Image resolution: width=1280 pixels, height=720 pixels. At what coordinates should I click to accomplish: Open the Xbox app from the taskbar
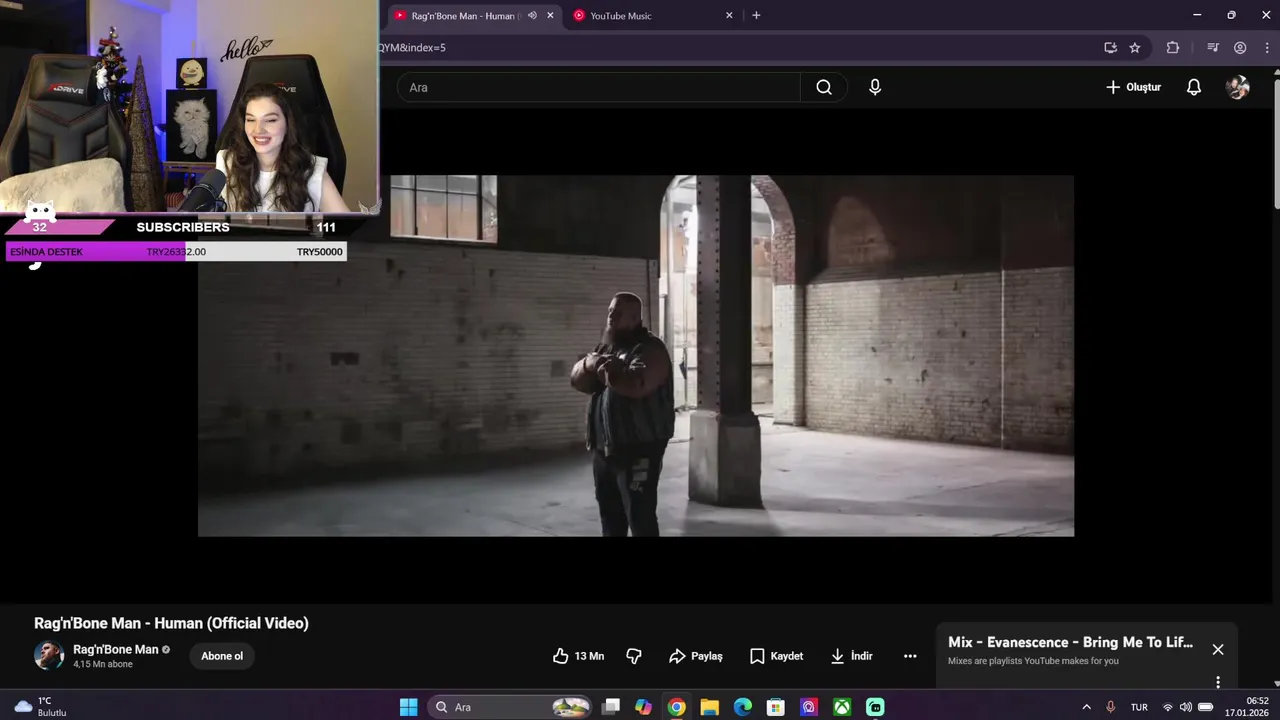(x=842, y=707)
